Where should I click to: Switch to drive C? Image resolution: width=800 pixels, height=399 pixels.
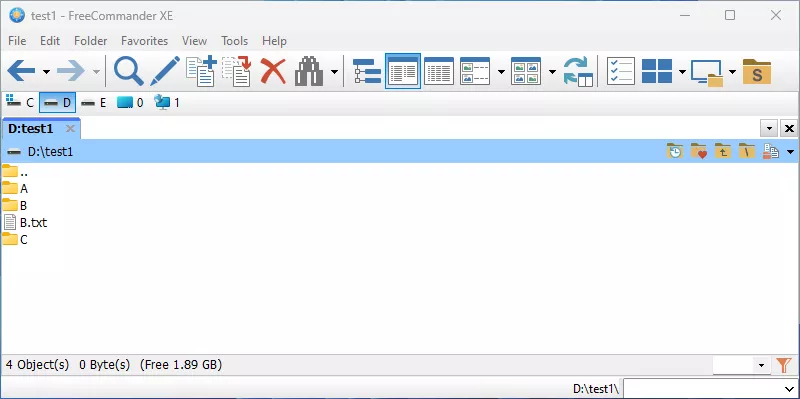(x=19, y=103)
